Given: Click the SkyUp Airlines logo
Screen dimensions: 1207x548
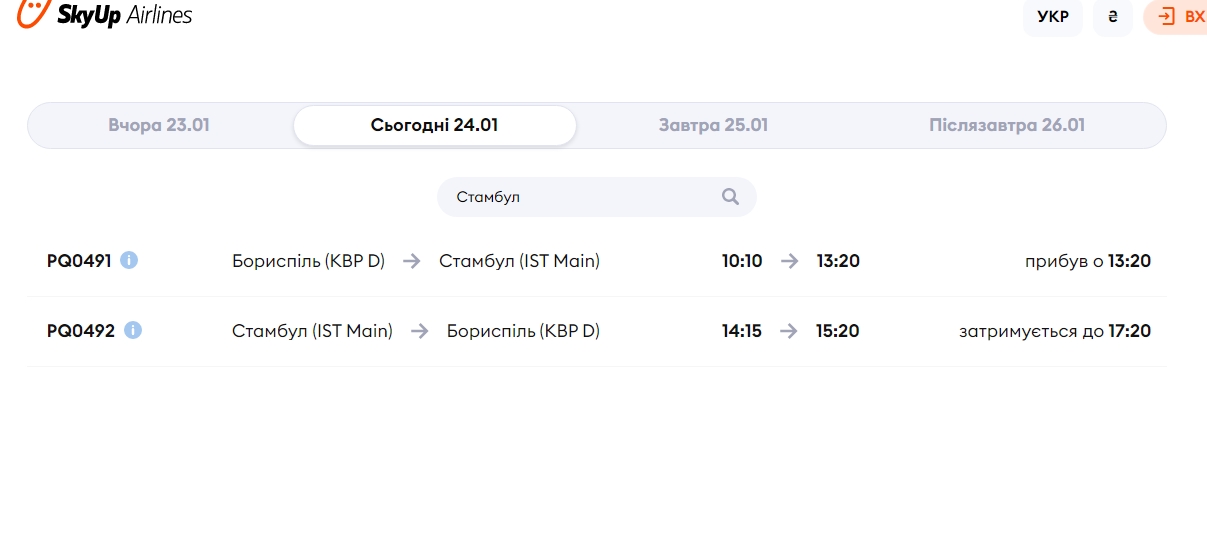Looking at the screenshot, I should (105, 14).
